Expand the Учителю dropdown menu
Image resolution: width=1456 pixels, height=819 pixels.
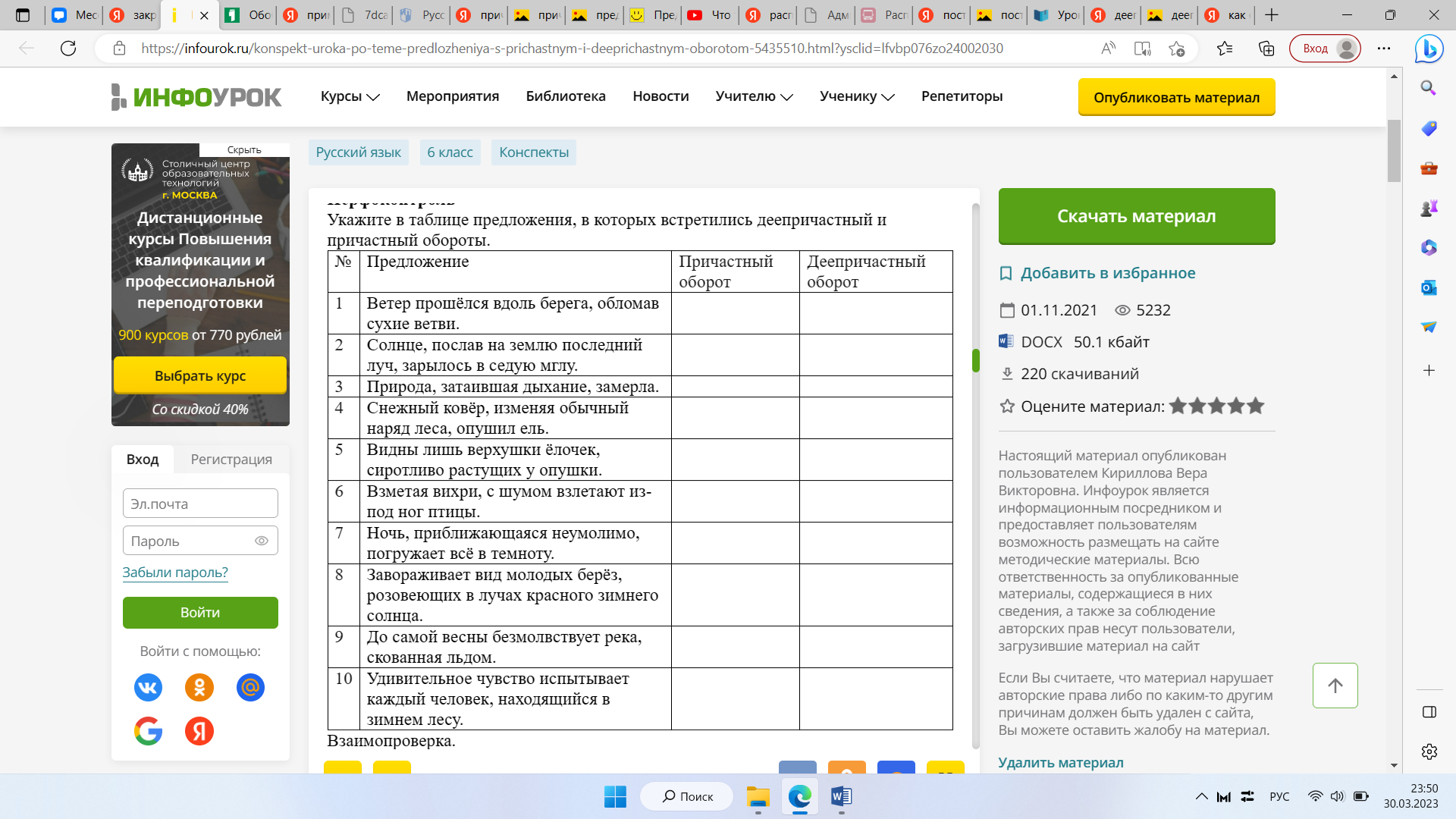754,96
